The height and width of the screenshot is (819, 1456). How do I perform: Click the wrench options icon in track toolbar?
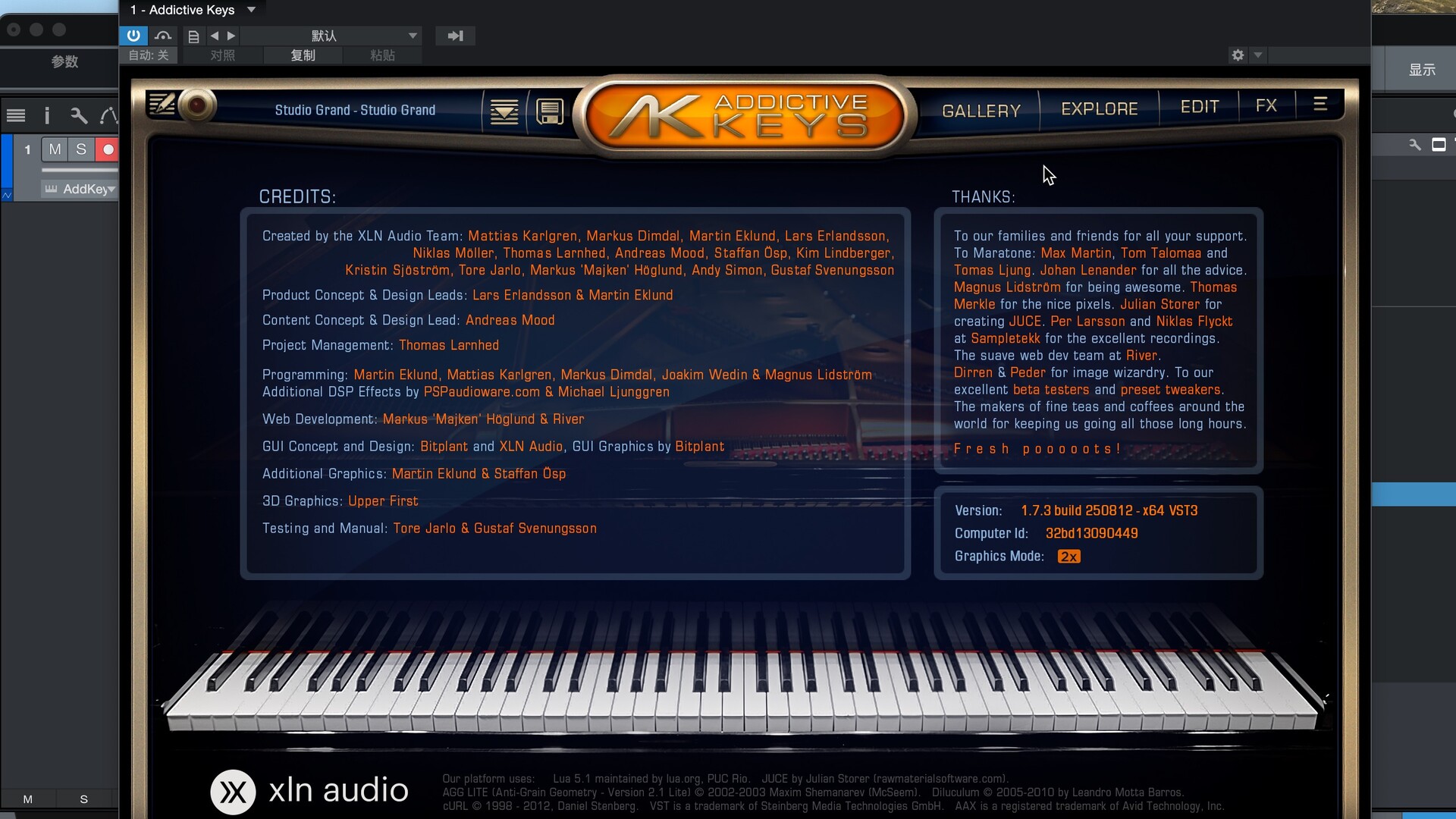pos(79,115)
